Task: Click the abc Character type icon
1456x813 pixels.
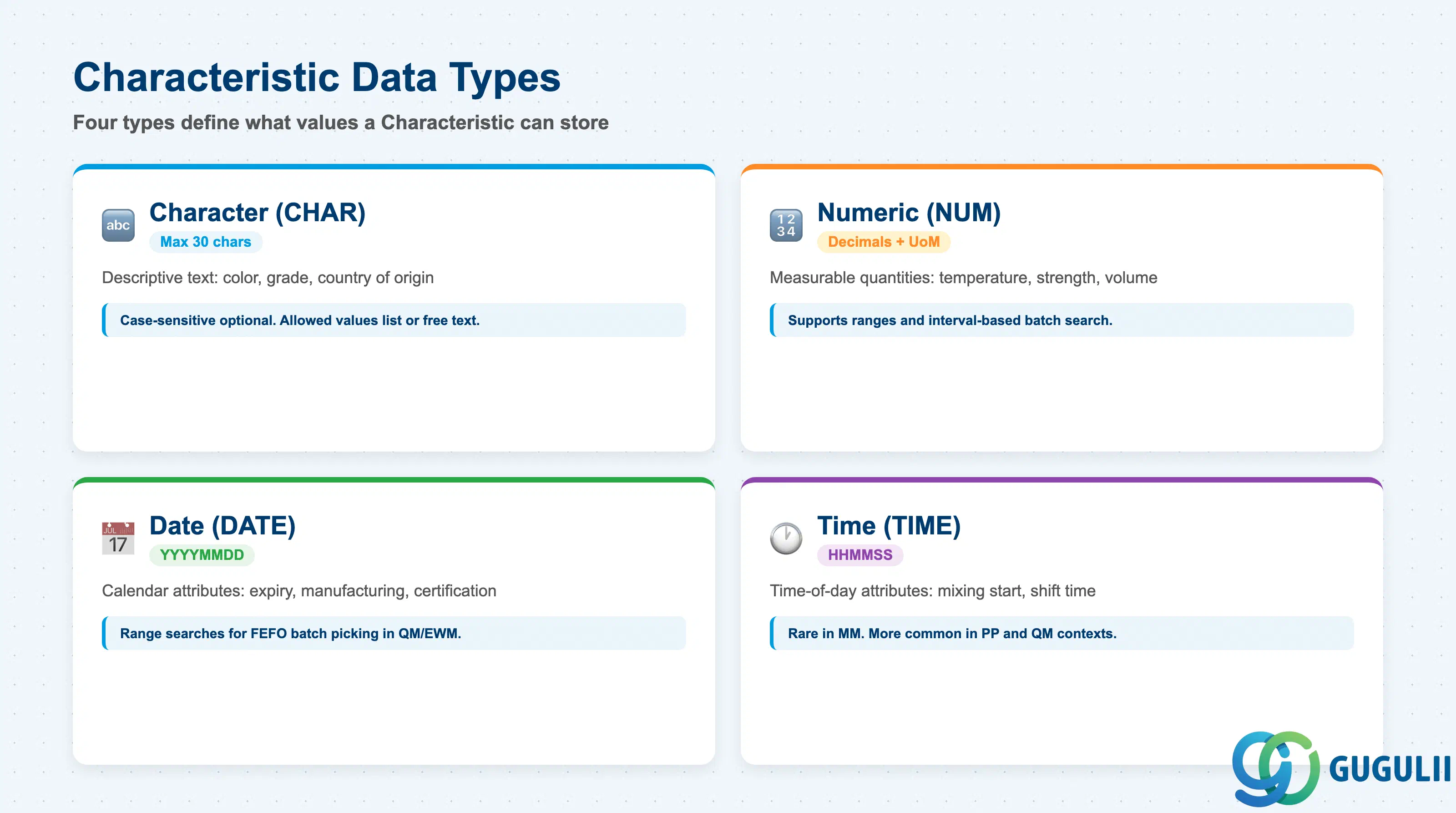Action: tap(118, 225)
